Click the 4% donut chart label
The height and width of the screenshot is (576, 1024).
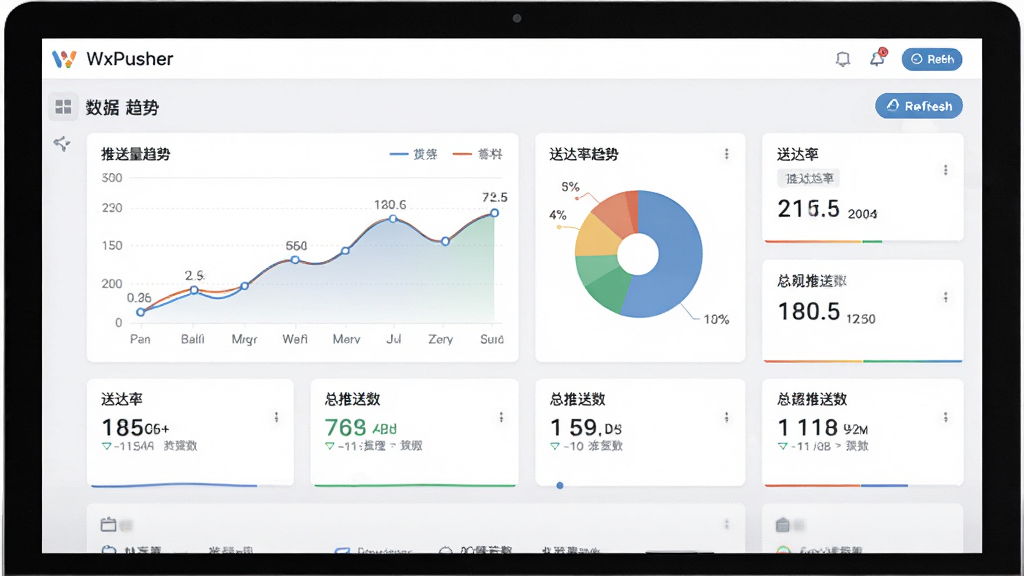pyautogui.click(x=558, y=215)
